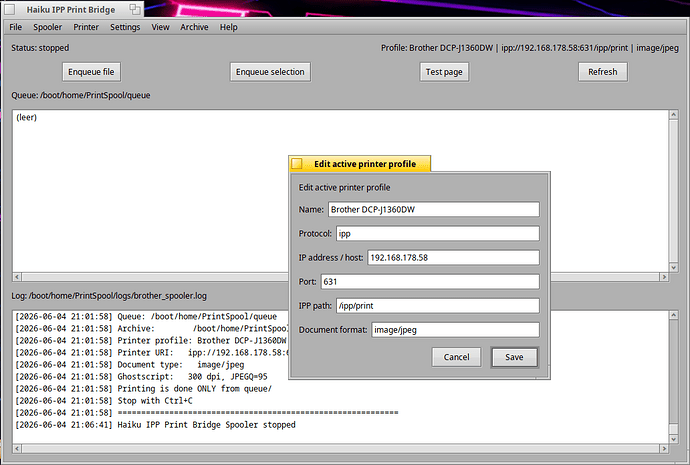Click the log vertical scrollbar thumb
Viewport: 690px width, 465px height.
pyautogui.click(x=673, y=428)
